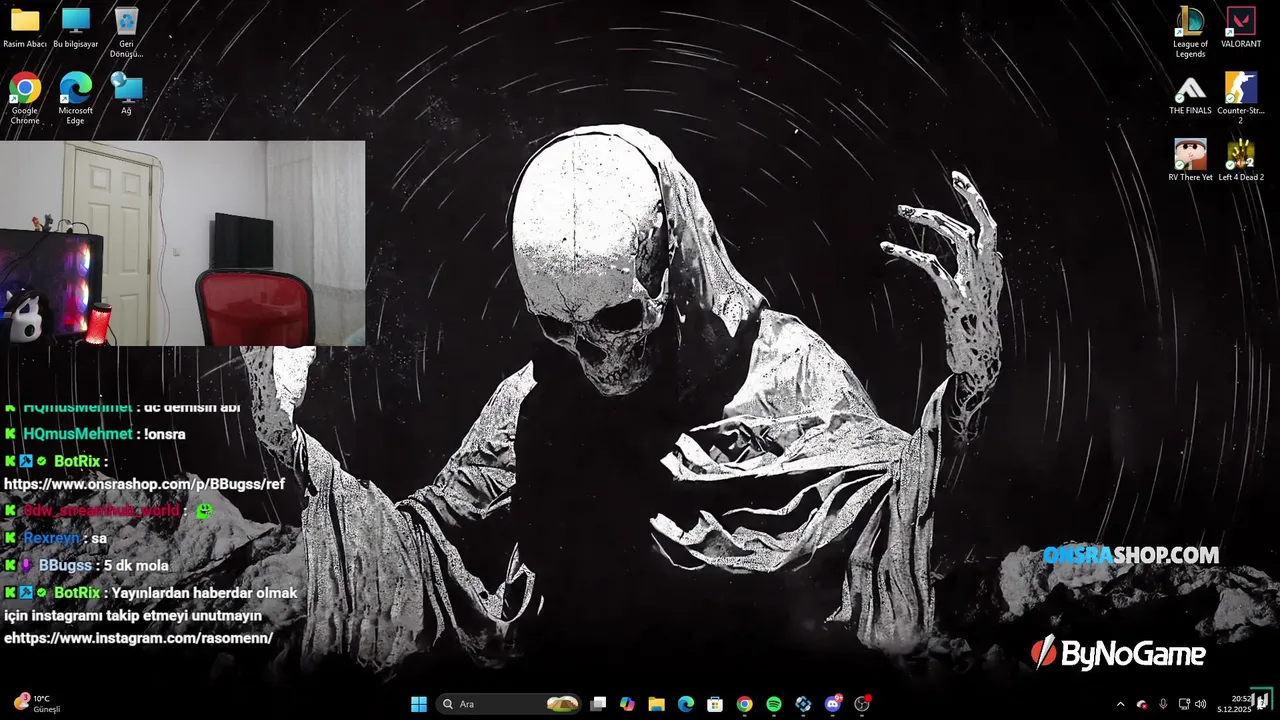
Task: Launch VALORANT desktop shortcut
Action: (x=1241, y=28)
